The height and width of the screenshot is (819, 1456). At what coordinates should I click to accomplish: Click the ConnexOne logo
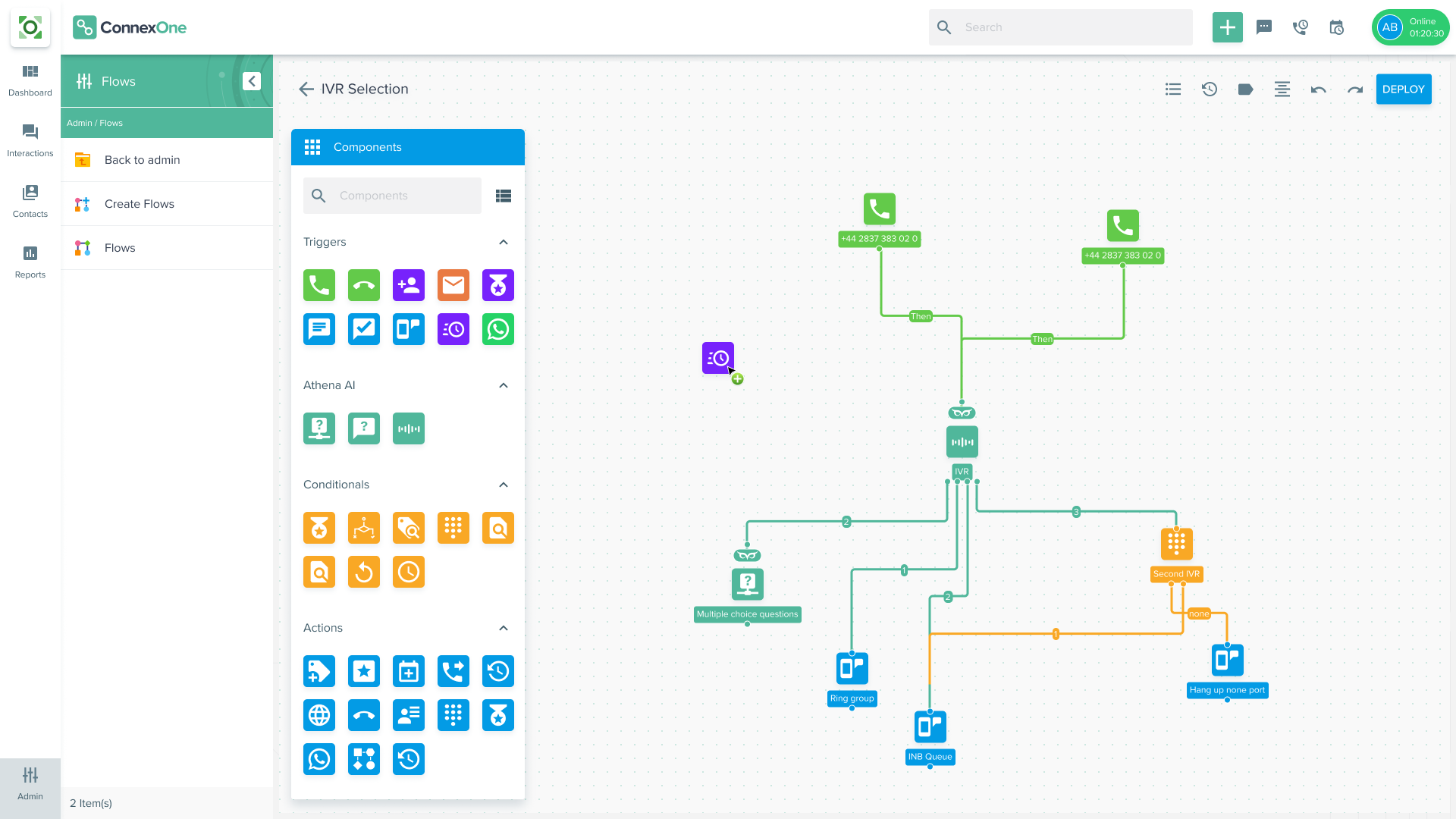click(130, 27)
